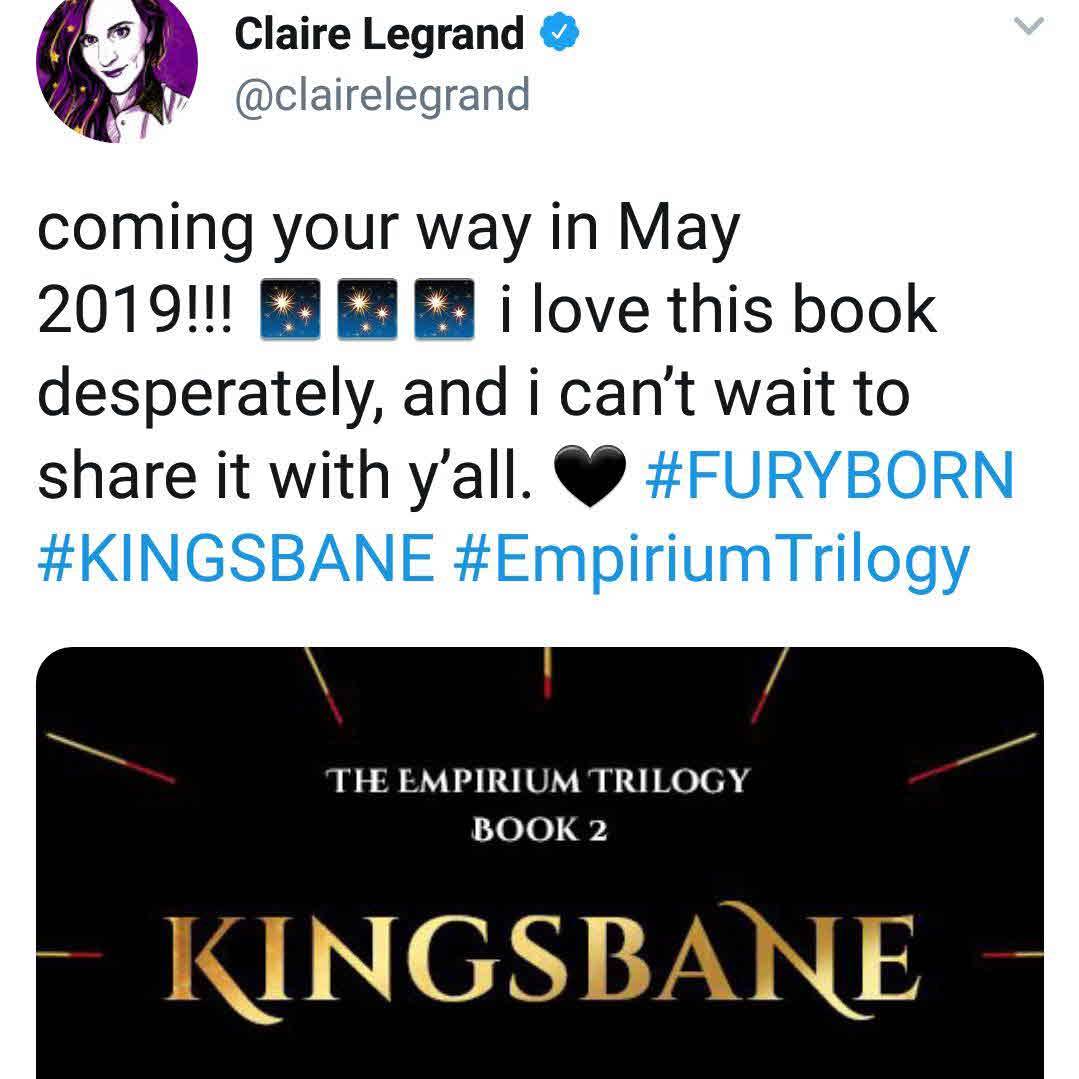Click the blue verified badge

point(559,33)
